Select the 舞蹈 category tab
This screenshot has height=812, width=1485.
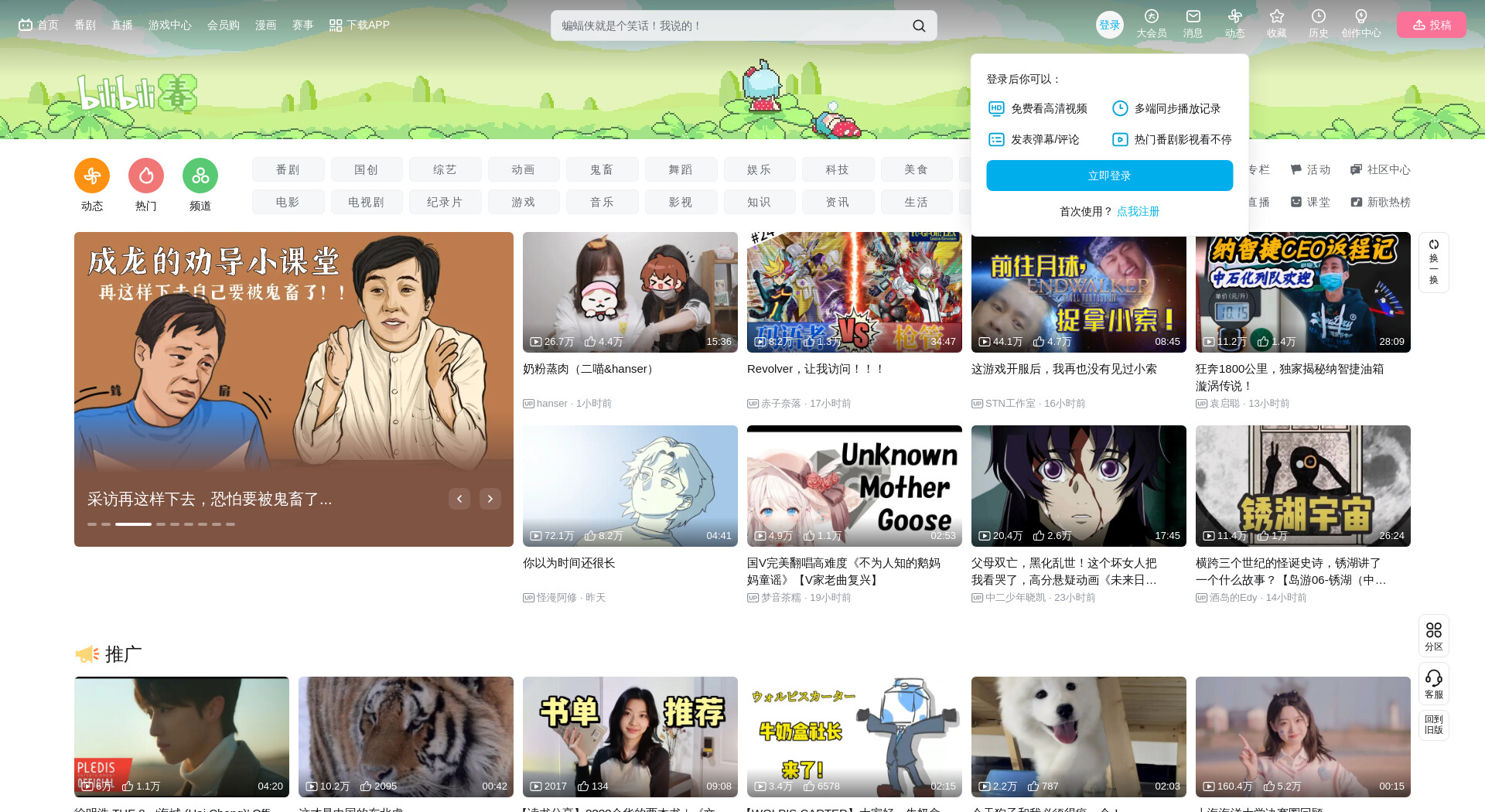[681, 169]
